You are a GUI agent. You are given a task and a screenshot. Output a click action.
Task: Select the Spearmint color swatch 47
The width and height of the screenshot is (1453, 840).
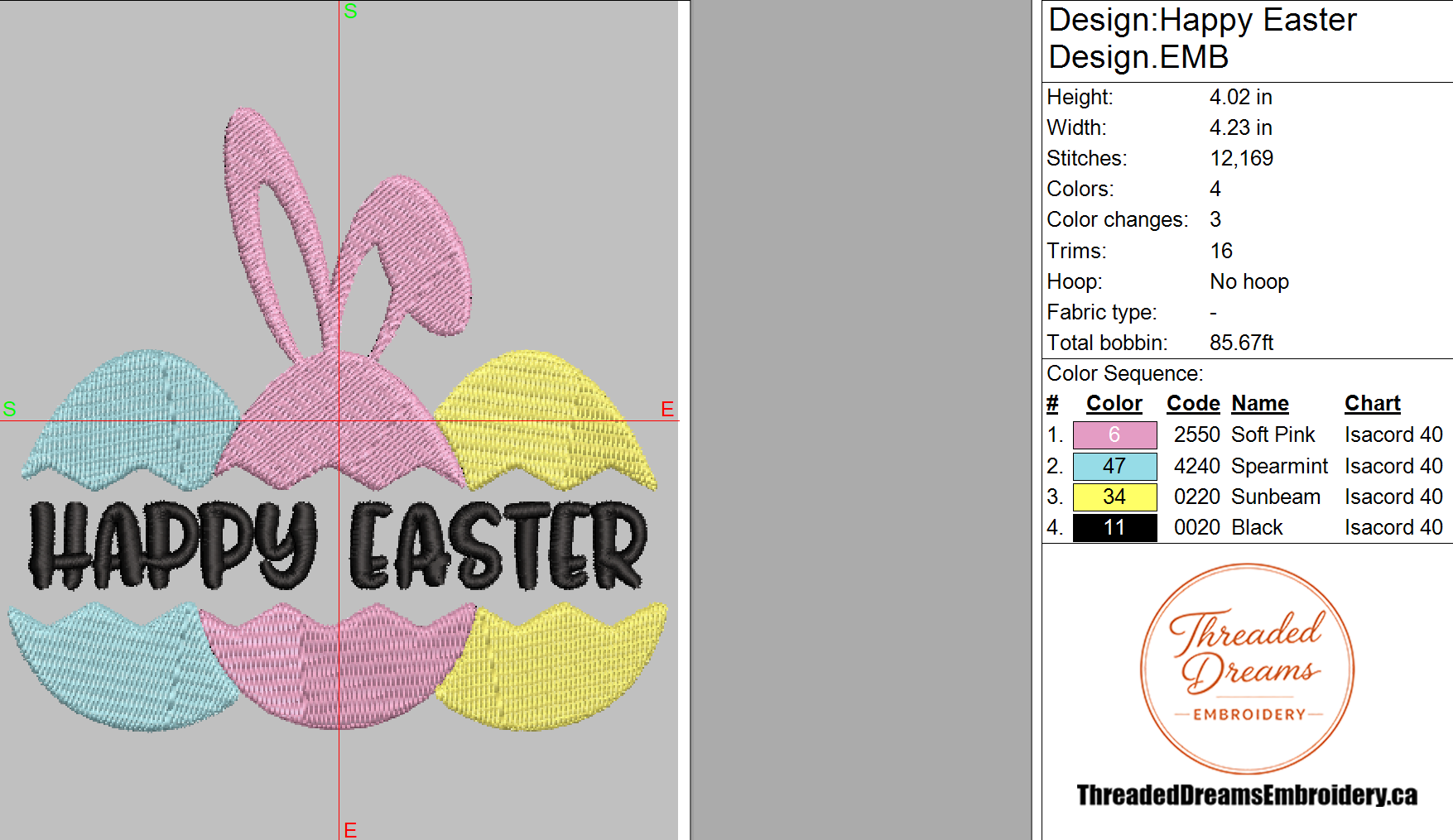tap(1114, 466)
